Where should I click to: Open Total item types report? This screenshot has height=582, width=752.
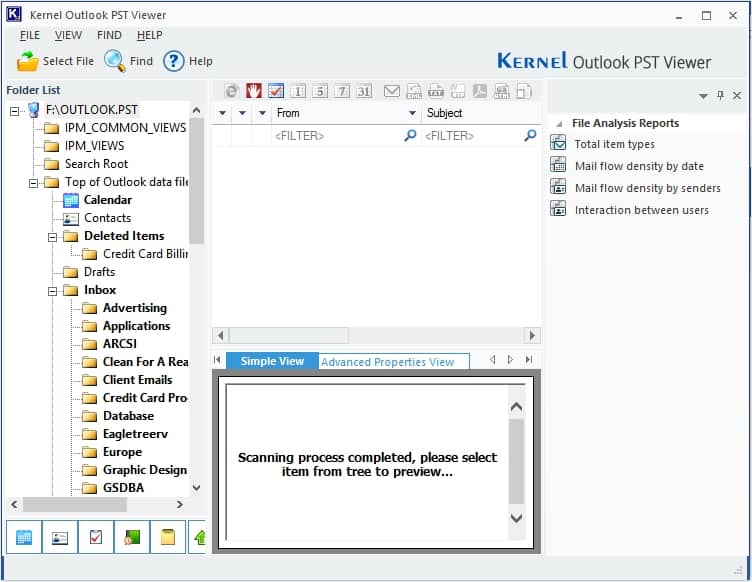[x=603, y=144]
